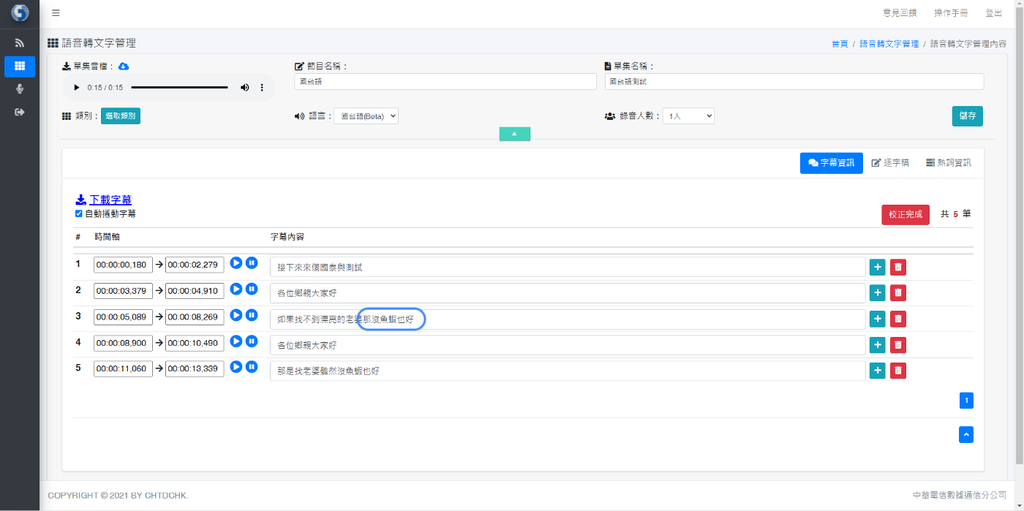The image size is (1024, 511).
Task: Play subtitle row 5 segment
Action: (236, 367)
